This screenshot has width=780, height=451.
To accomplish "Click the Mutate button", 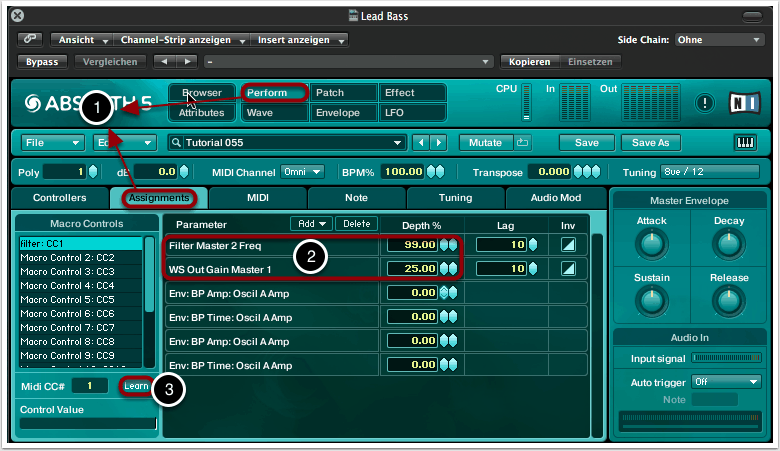I will click(x=486, y=143).
